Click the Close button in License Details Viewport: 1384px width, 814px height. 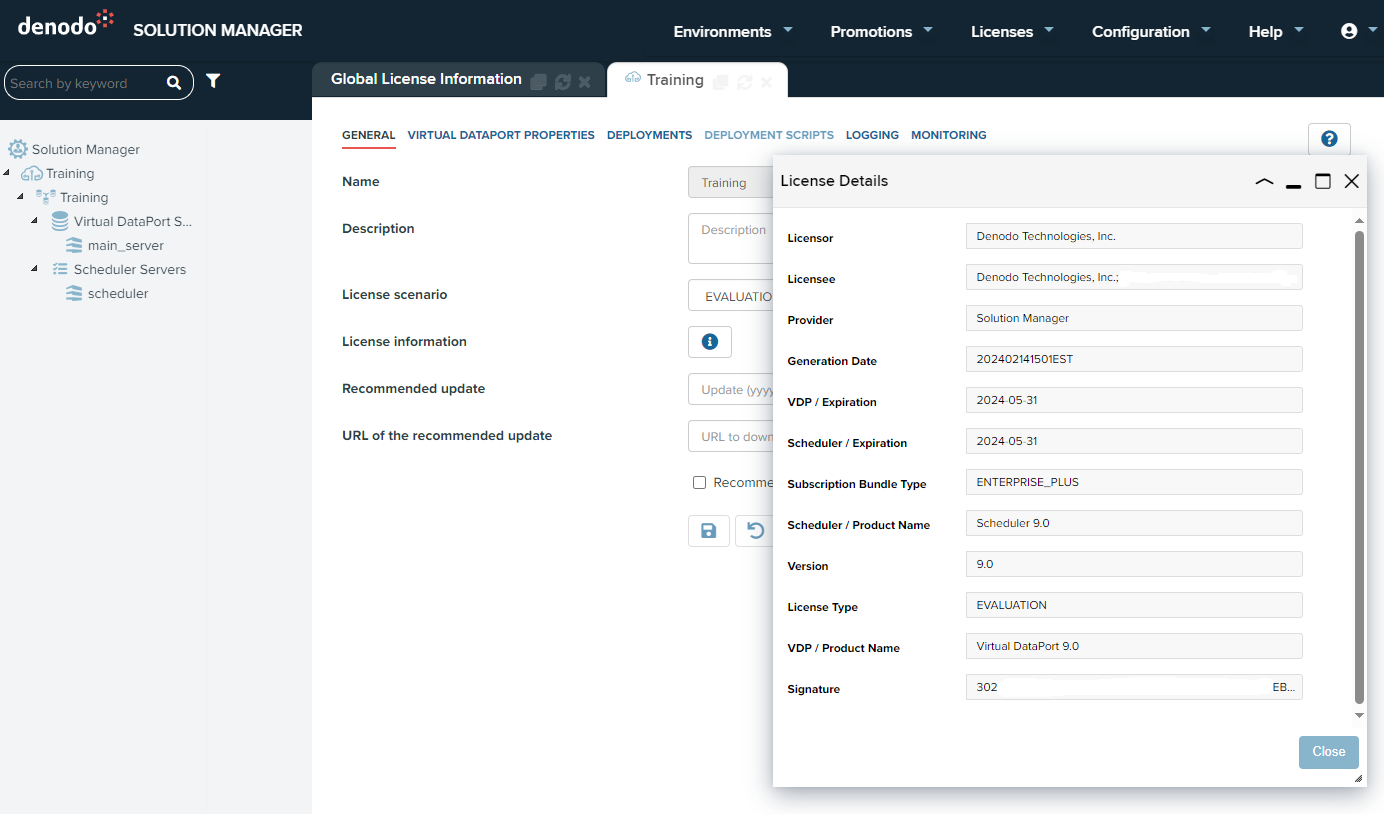click(x=1329, y=752)
